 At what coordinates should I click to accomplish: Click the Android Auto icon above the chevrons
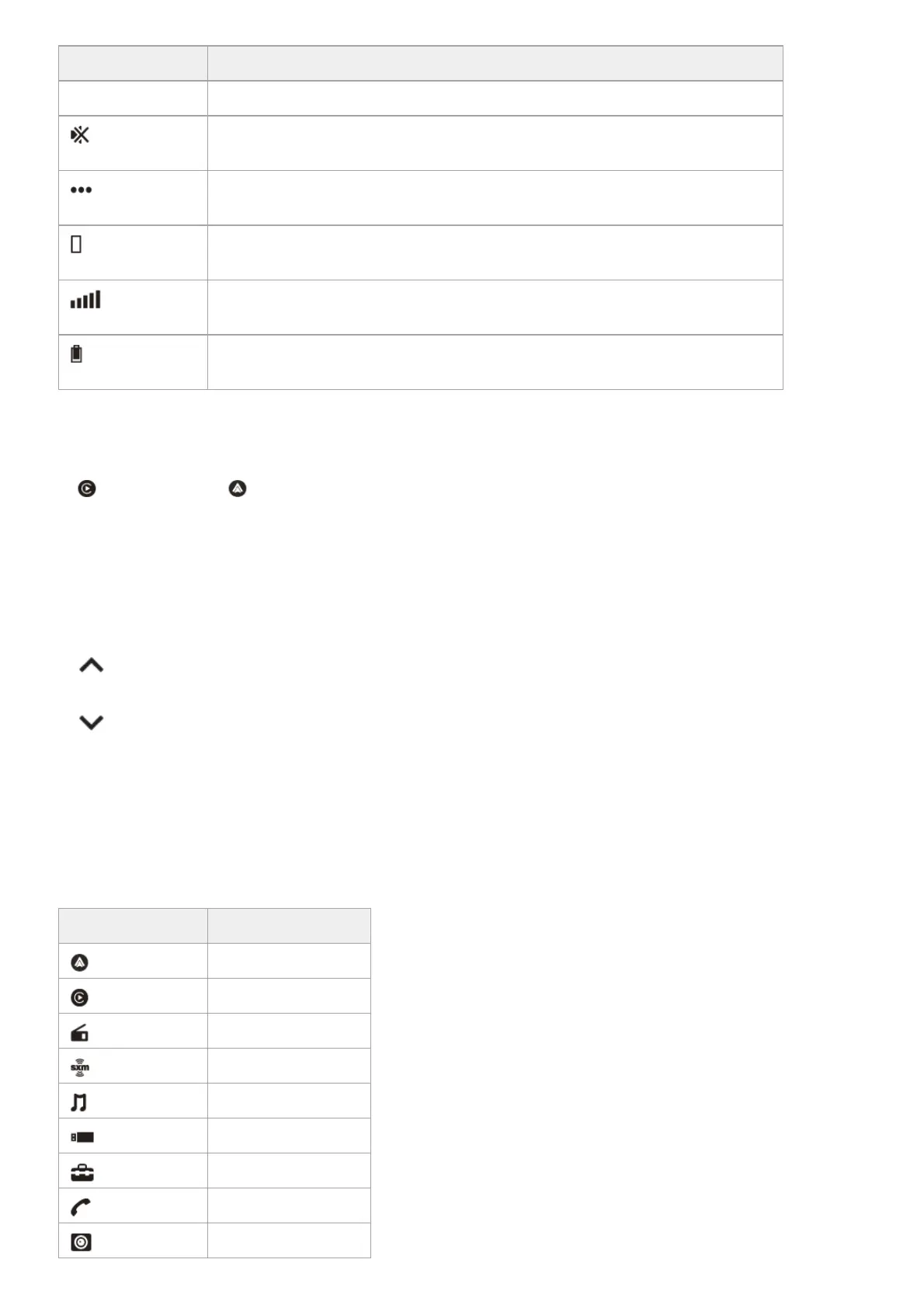(x=238, y=489)
